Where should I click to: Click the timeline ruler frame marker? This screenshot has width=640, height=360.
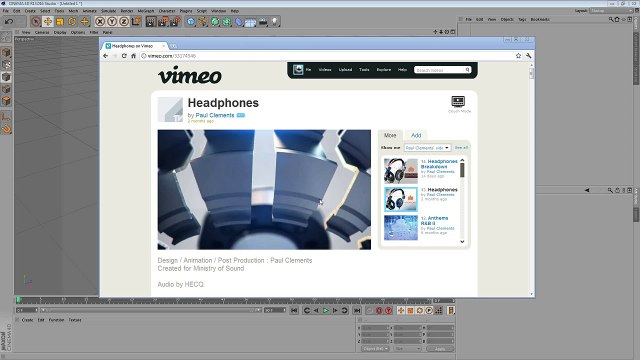click(18, 300)
